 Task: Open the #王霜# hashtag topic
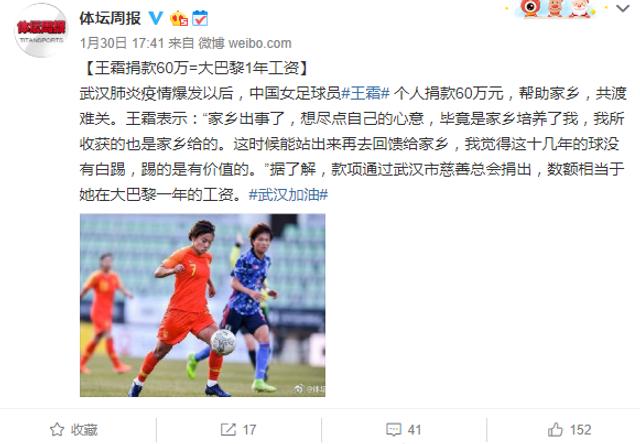[x=365, y=93]
